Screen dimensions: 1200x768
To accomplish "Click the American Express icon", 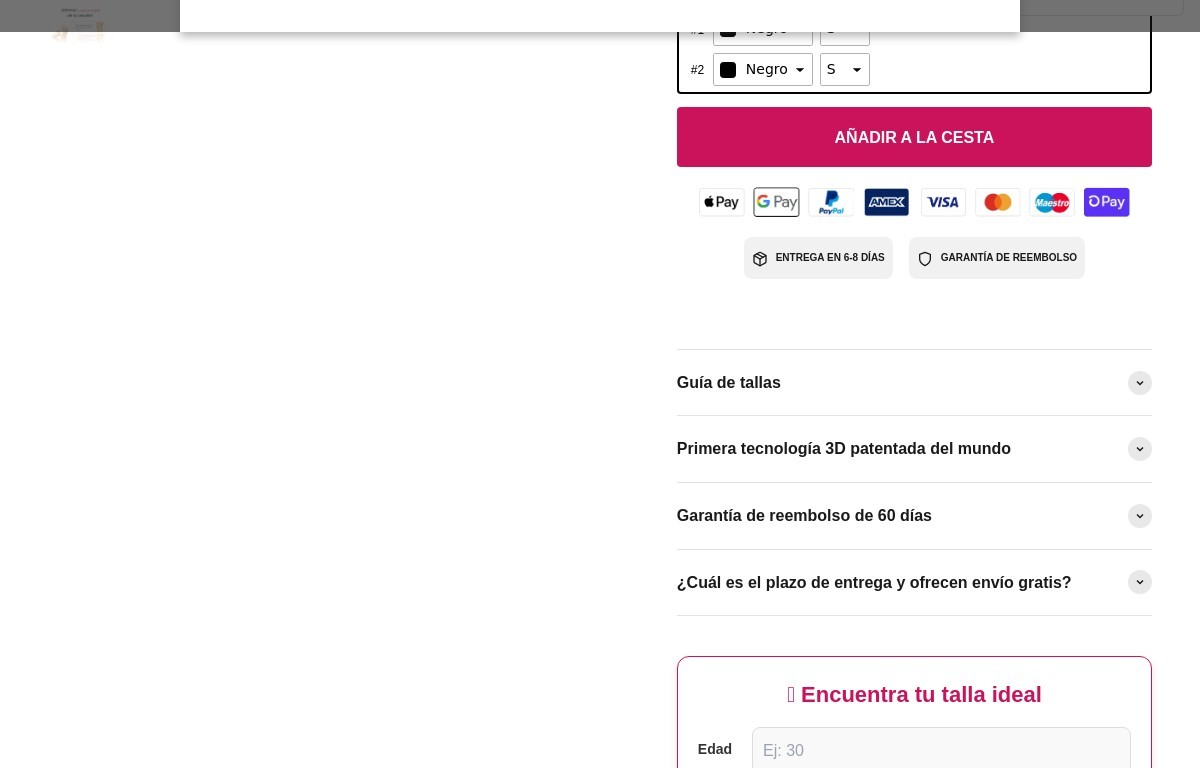I will point(886,202).
